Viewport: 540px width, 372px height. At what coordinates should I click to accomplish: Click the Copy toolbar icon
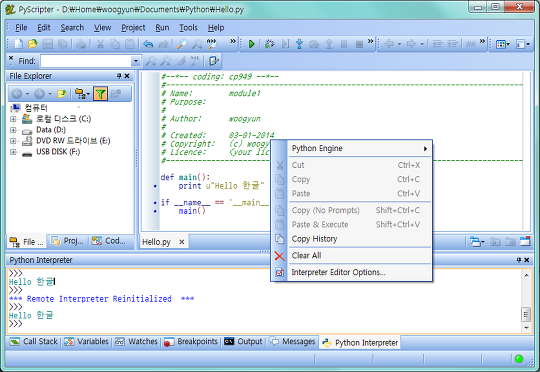pyautogui.click(x=115, y=44)
